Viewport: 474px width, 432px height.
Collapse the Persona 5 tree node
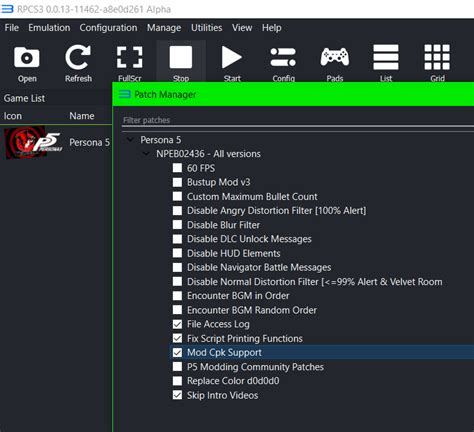pyautogui.click(x=130, y=140)
